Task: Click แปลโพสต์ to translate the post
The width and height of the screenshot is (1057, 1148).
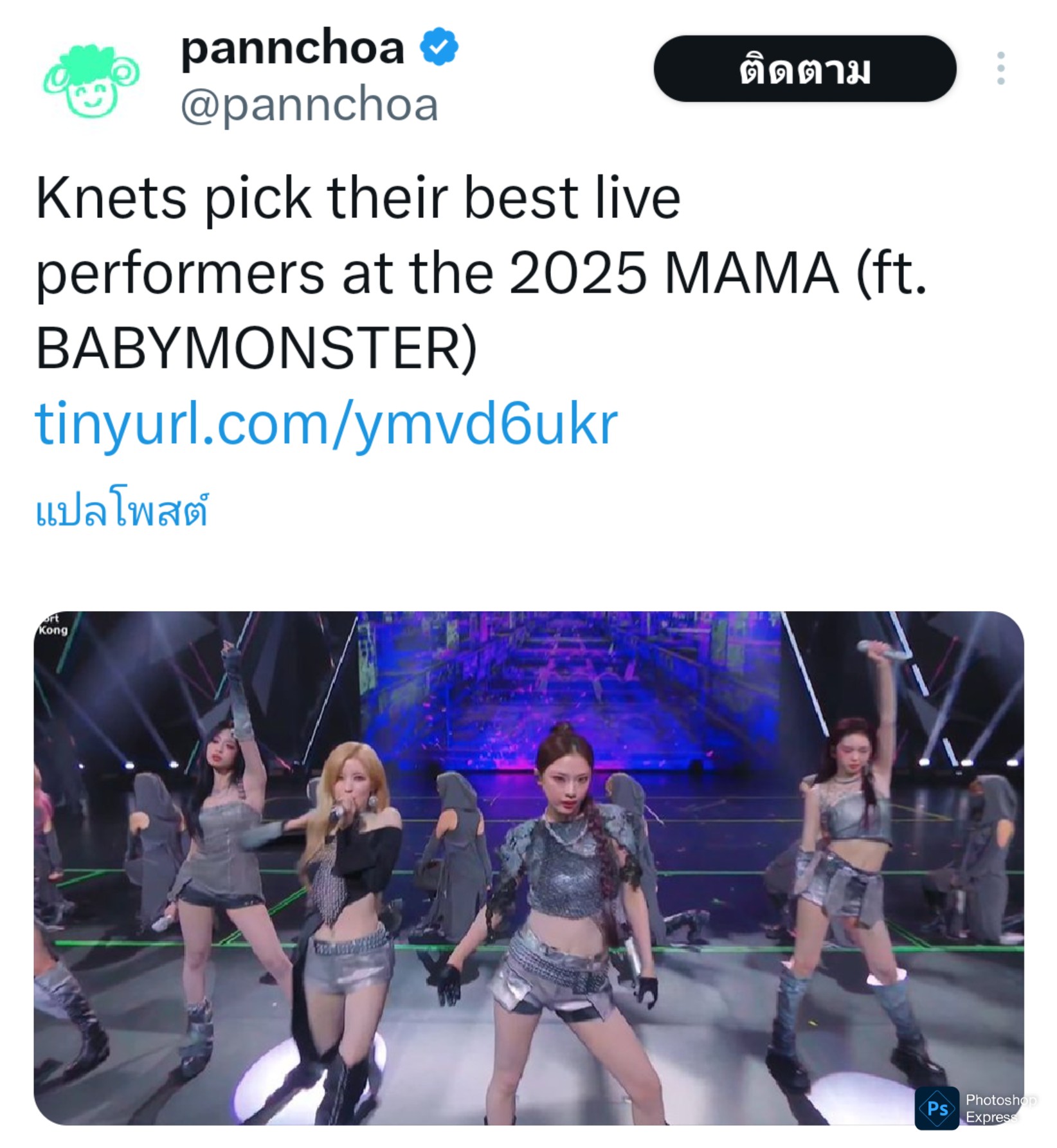Action: tap(122, 512)
